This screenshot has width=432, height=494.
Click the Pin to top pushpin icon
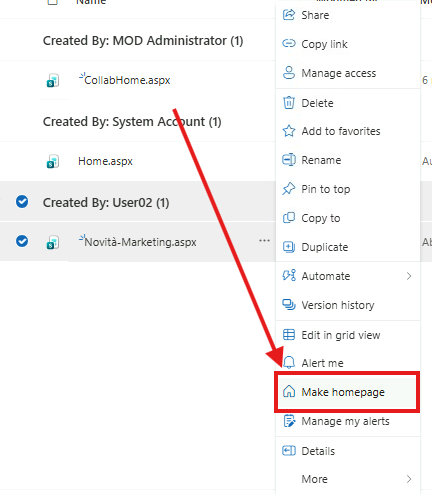pos(289,189)
